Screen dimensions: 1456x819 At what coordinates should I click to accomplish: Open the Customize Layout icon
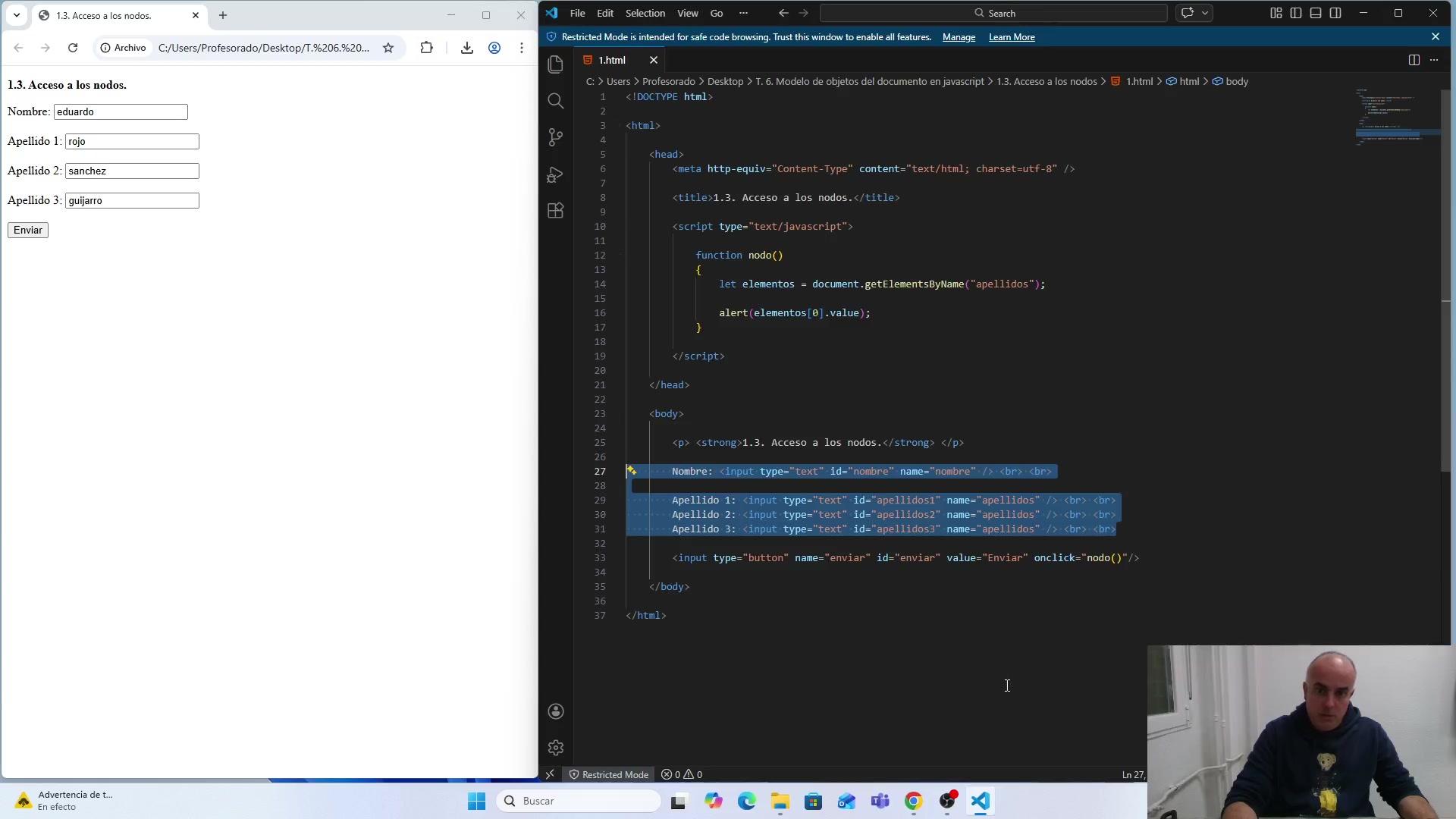pos(1276,13)
